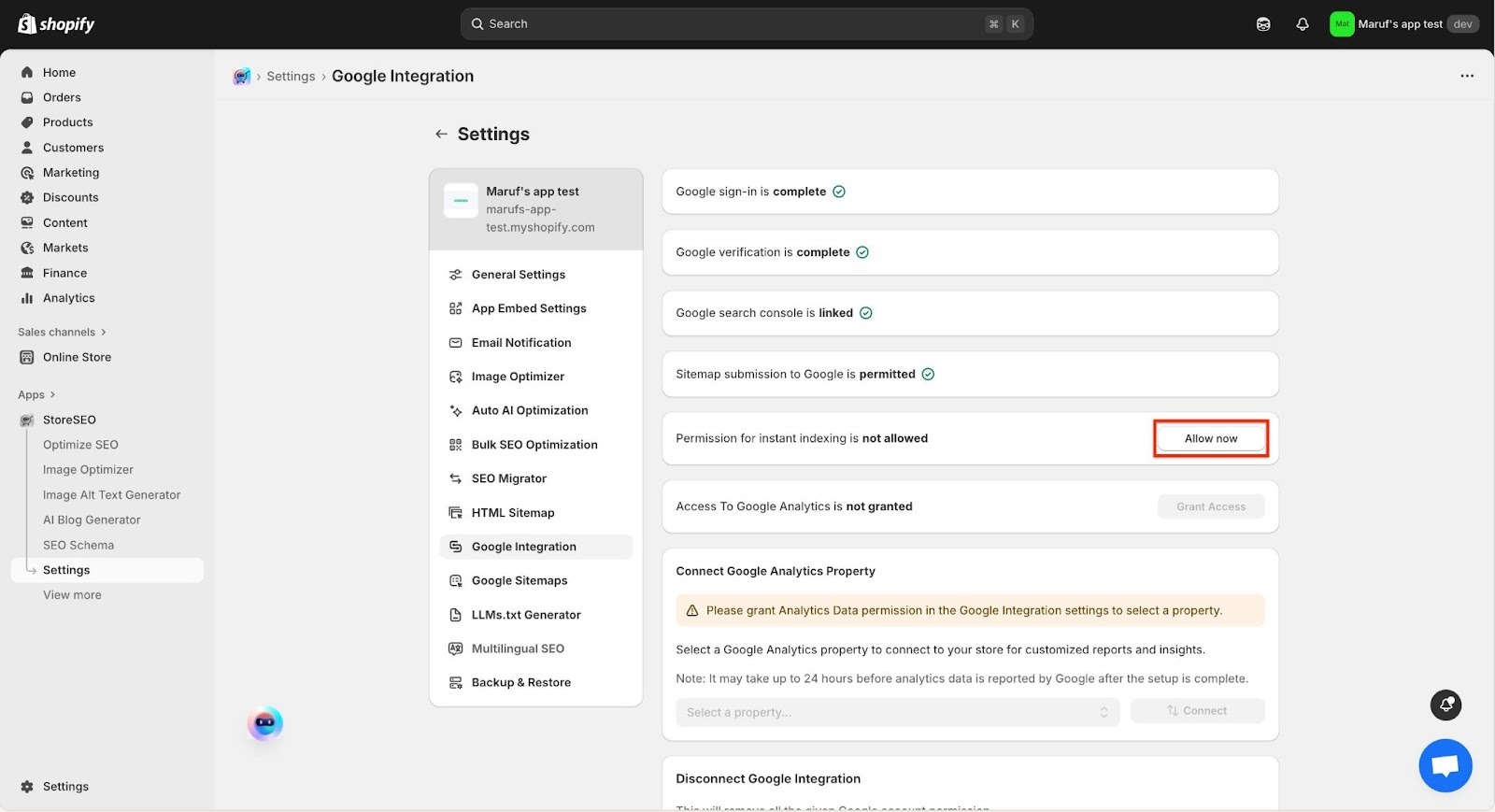The width and height of the screenshot is (1495, 812).
Task: Expand Sales channels section
Action: pyautogui.click(x=63, y=332)
